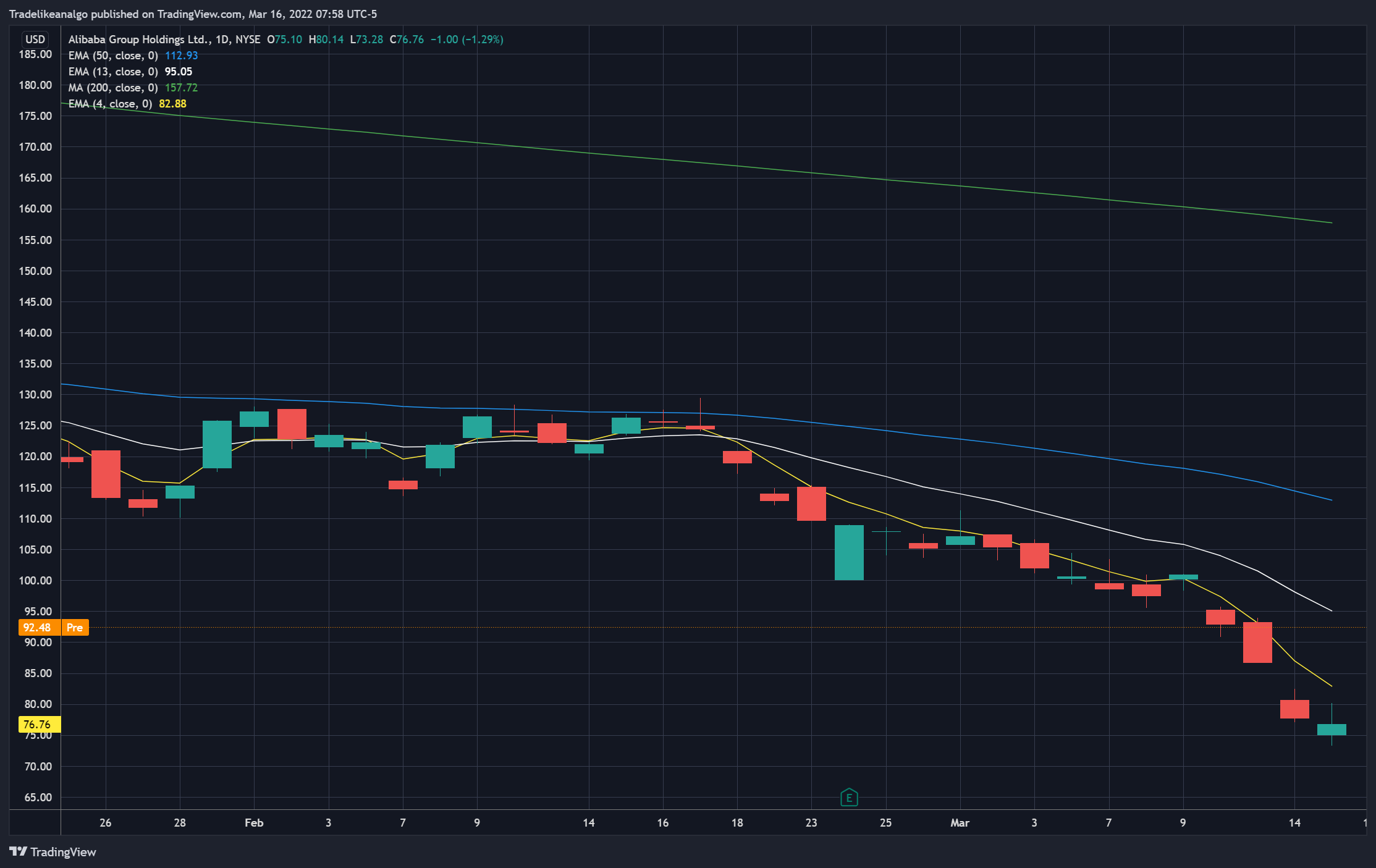Click the EMA 4 value 82.88
This screenshot has height=868, width=1376.
tap(172, 104)
